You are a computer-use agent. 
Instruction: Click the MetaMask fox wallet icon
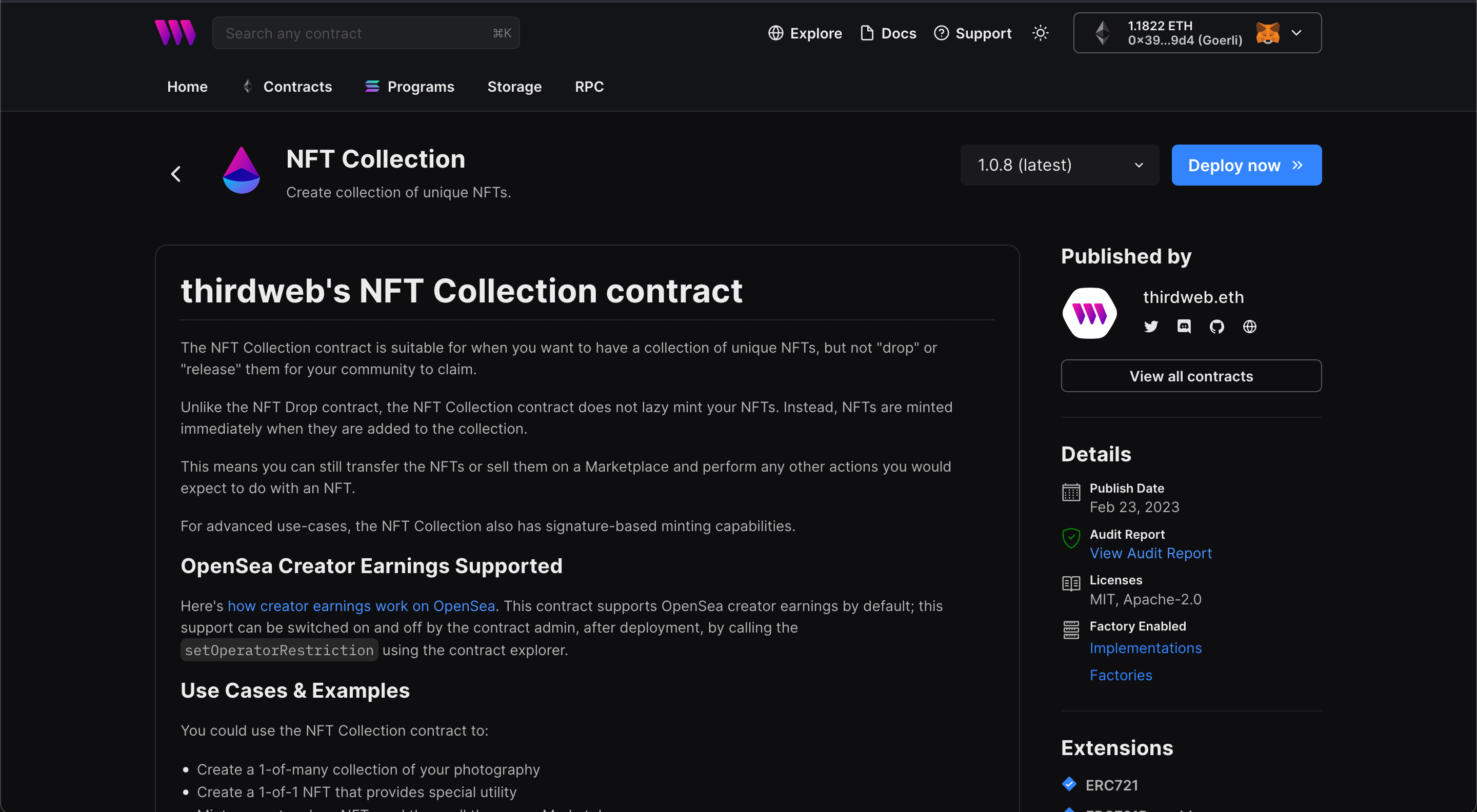(x=1268, y=33)
